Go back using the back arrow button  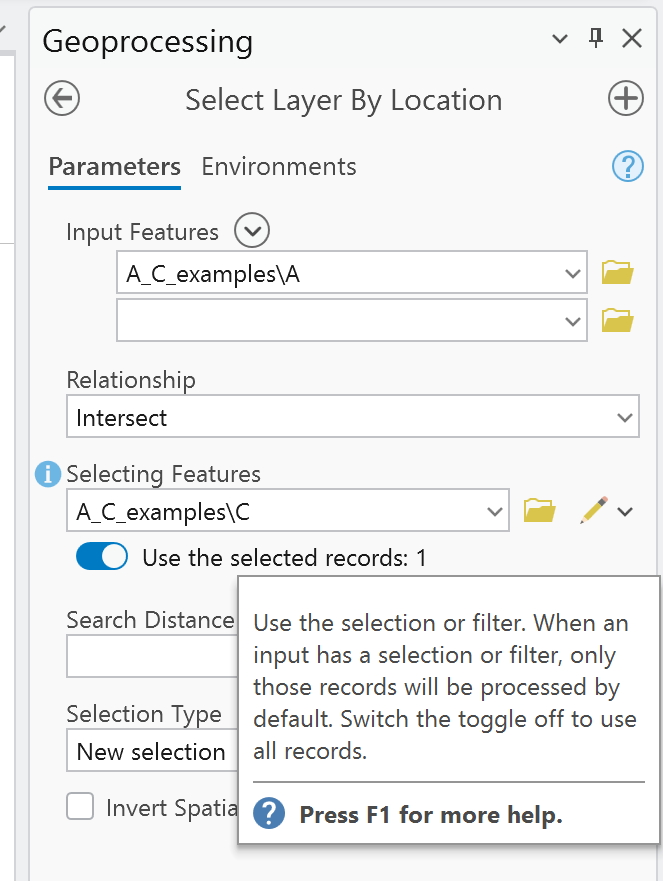click(60, 99)
